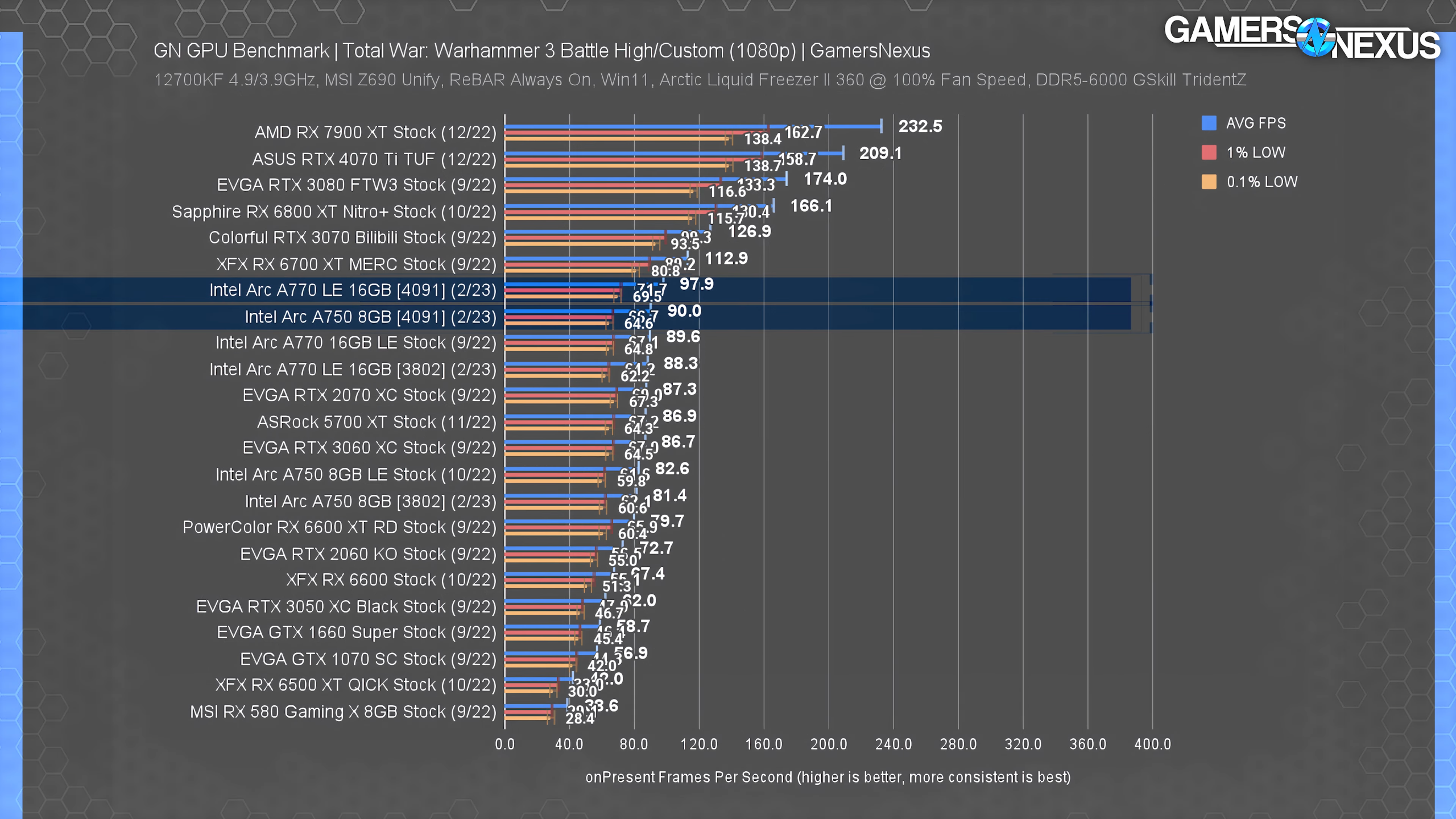1456x819 pixels.
Task: Click the 112.9 average FPS value
Action: coord(726,259)
